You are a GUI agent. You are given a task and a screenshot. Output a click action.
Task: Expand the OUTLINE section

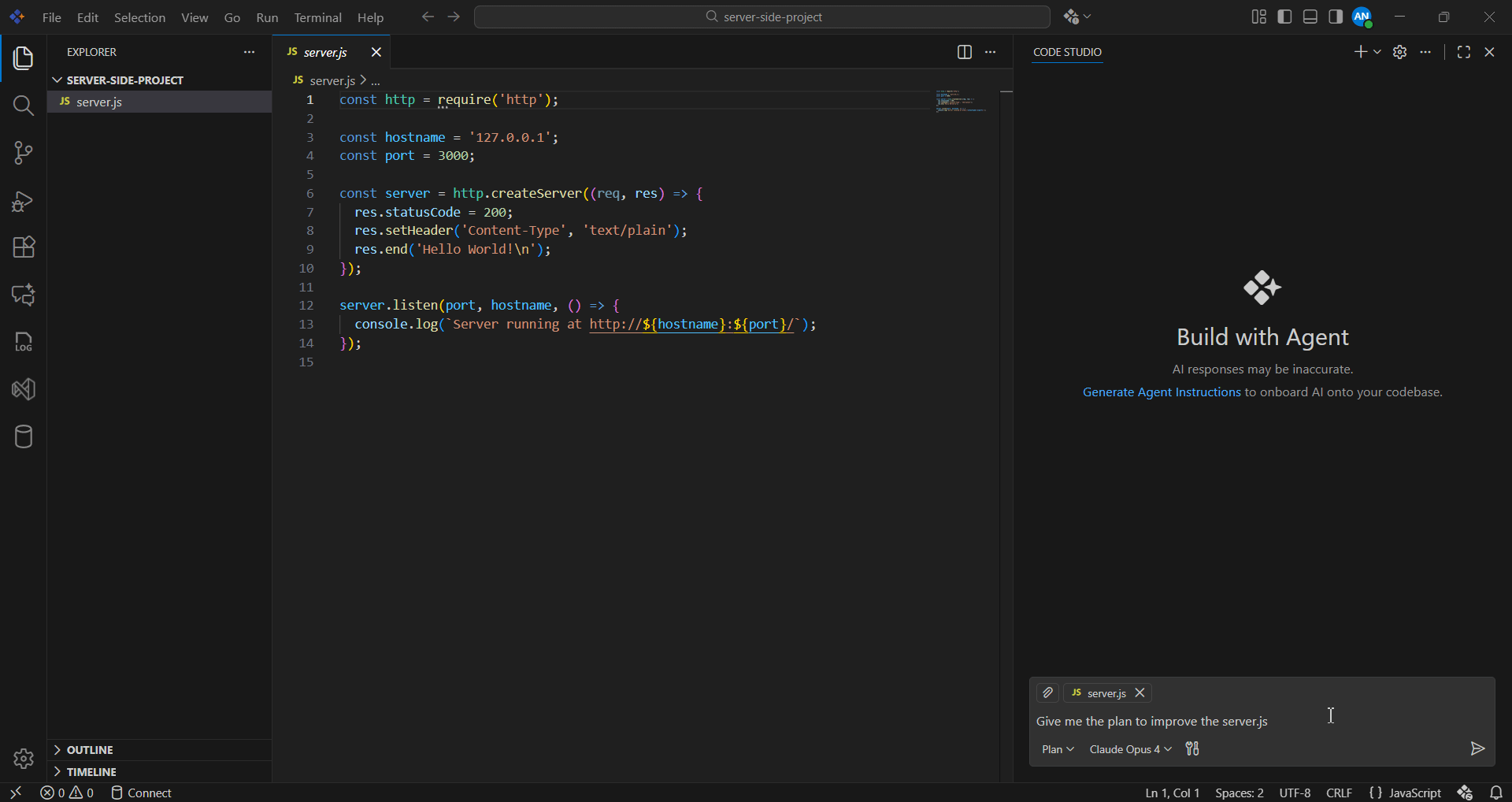(90, 750)
